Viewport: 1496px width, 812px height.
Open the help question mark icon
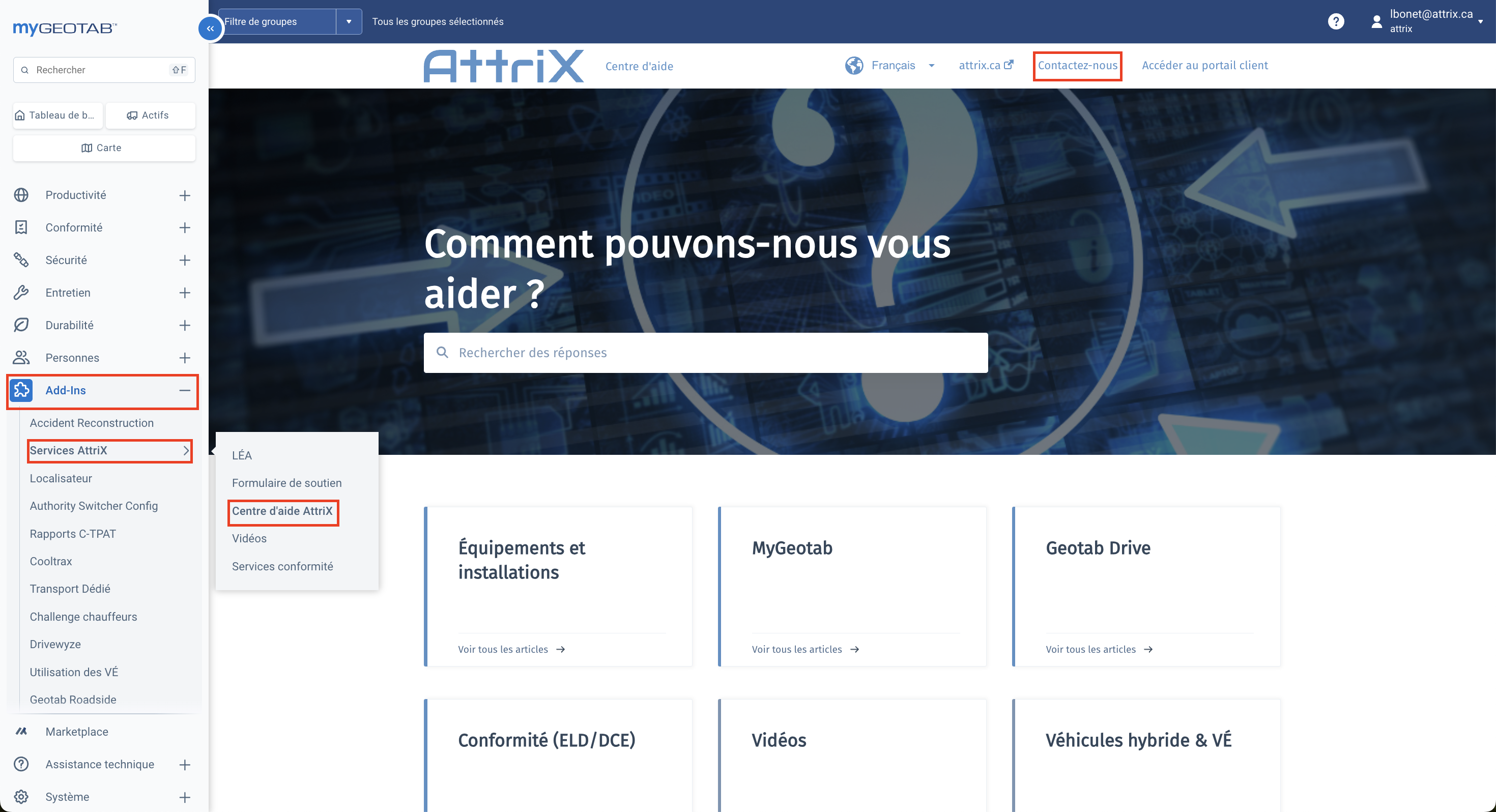click(x=1336, y=21)
